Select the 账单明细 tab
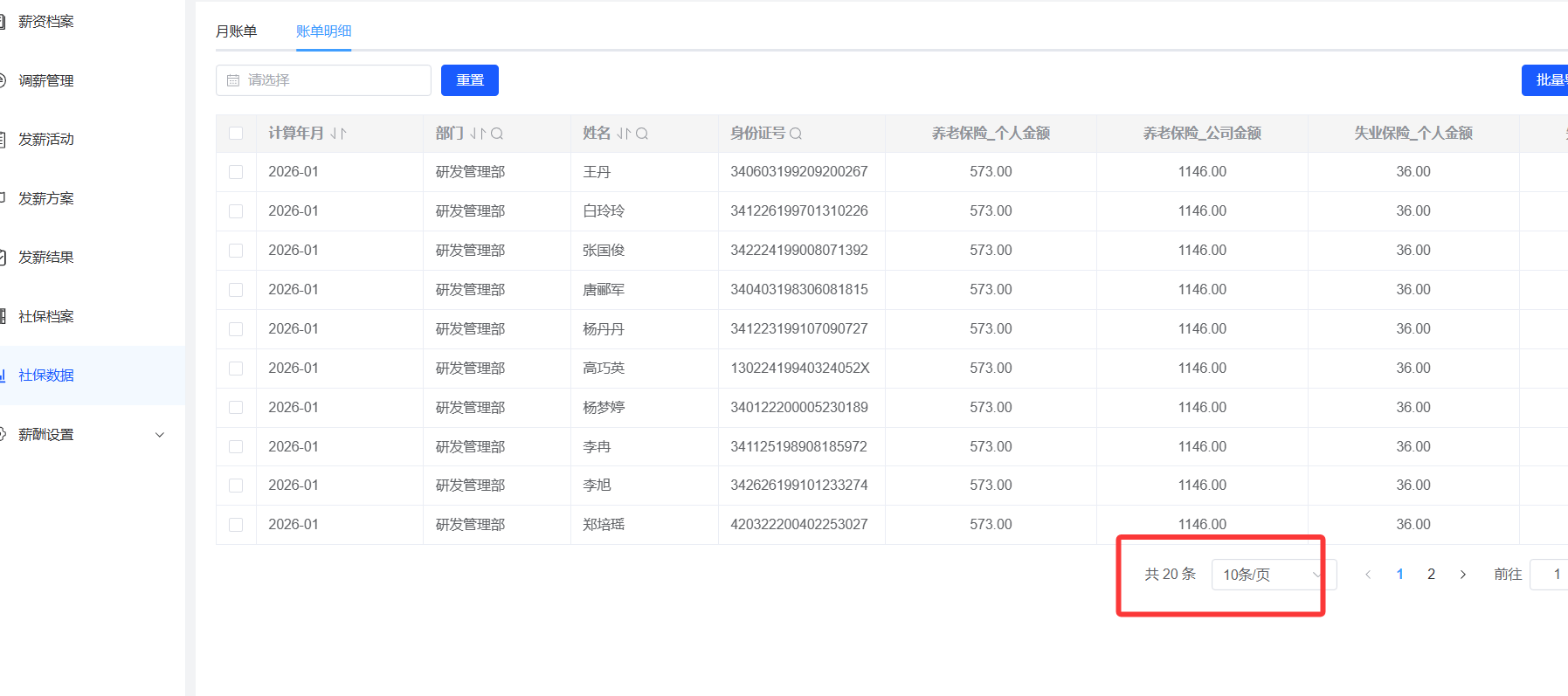1568x696 pixels. coord(323,31)
